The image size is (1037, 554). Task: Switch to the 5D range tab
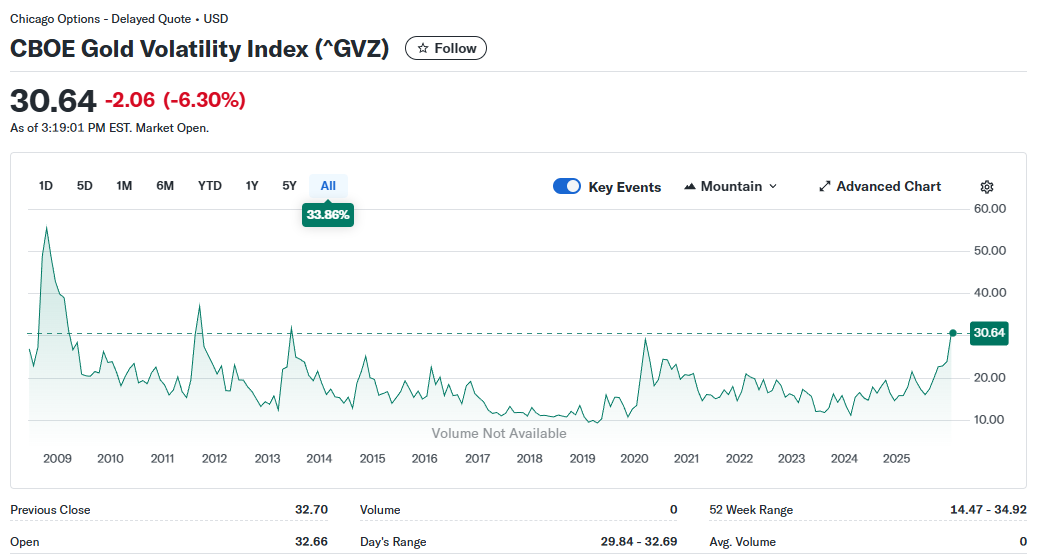85,185
